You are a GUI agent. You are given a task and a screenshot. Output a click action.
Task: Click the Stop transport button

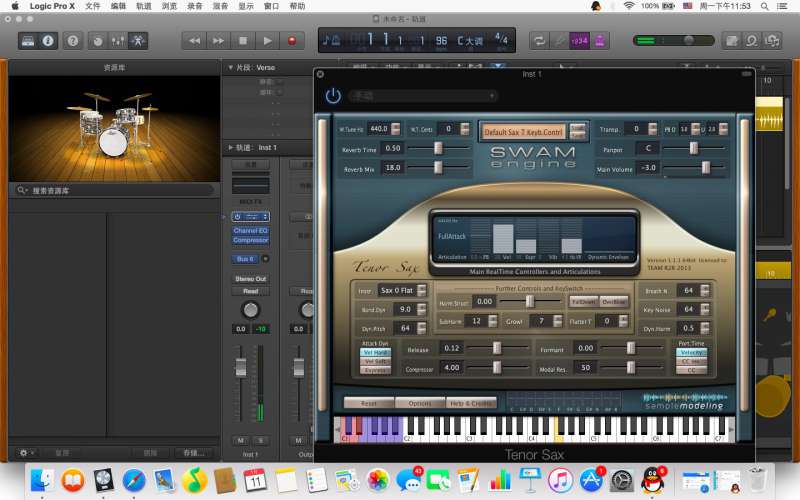point(243,41)
